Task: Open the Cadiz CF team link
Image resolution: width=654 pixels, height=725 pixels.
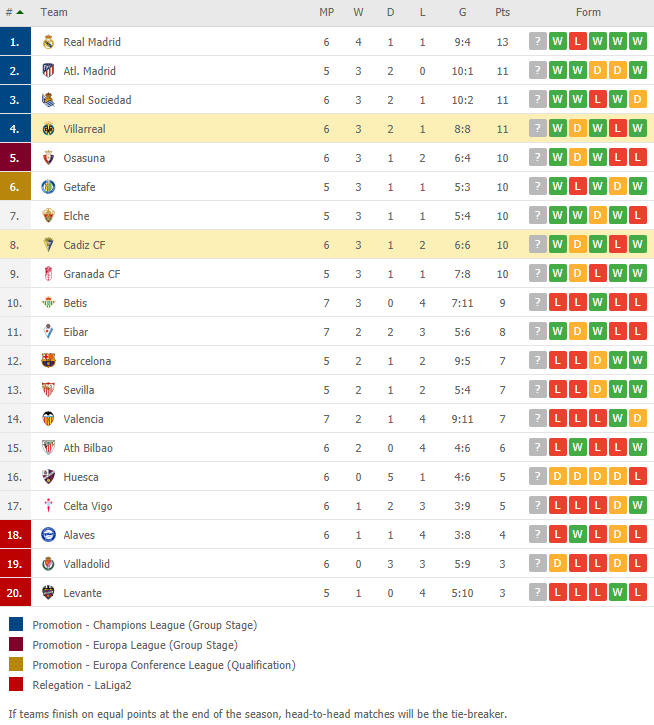Action: tap(84, 245)
